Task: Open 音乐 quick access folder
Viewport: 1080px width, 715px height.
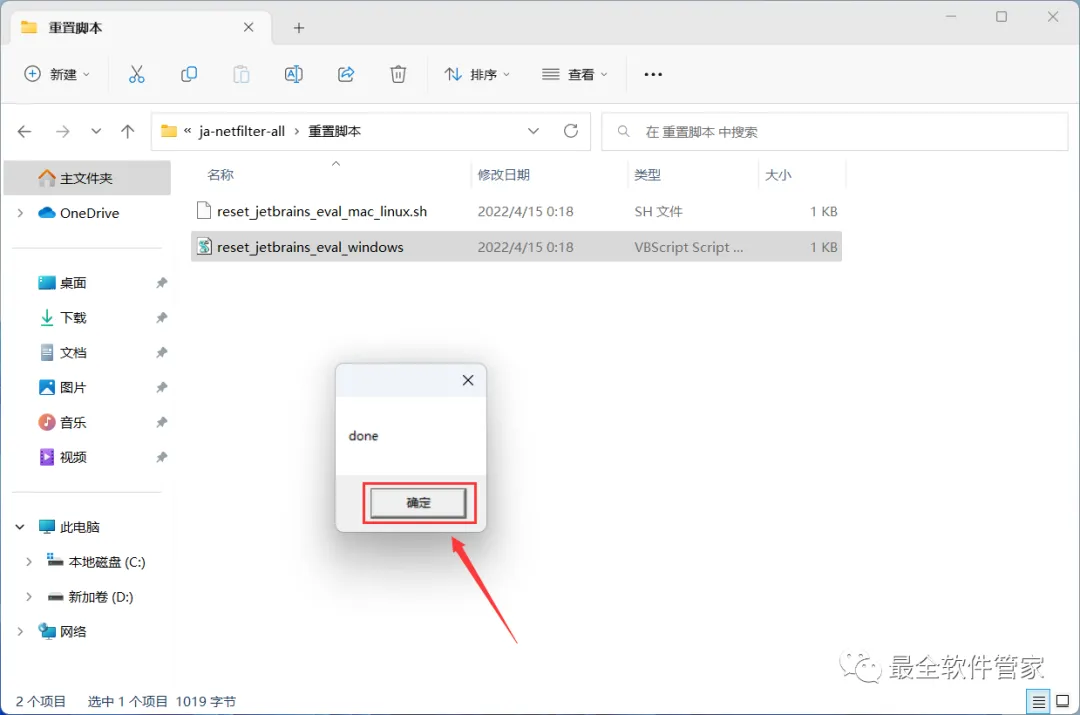Action: (x=73, y=422)
